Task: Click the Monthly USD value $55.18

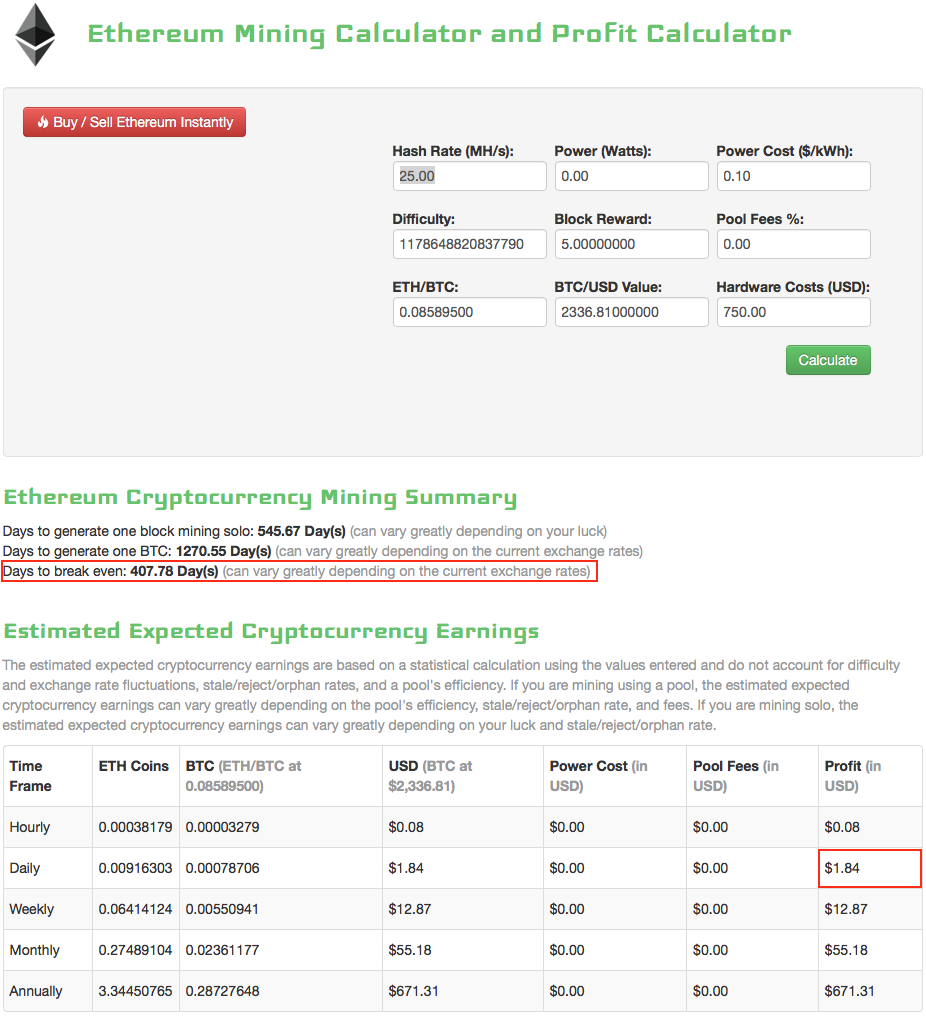Action: point(410,950)
